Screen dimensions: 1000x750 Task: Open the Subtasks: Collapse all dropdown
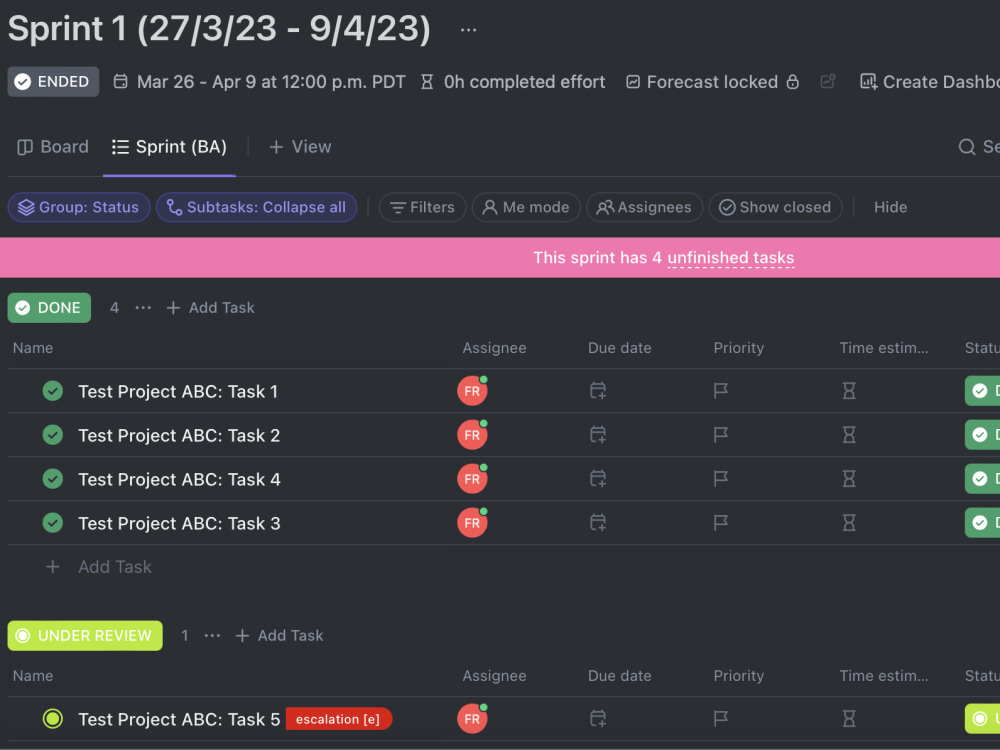[x=256, y=207]
